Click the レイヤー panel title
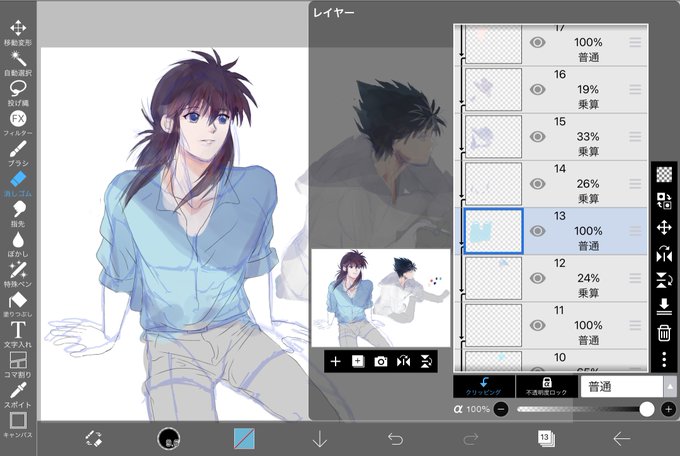680x456 pixels. [x=333, y=13]
